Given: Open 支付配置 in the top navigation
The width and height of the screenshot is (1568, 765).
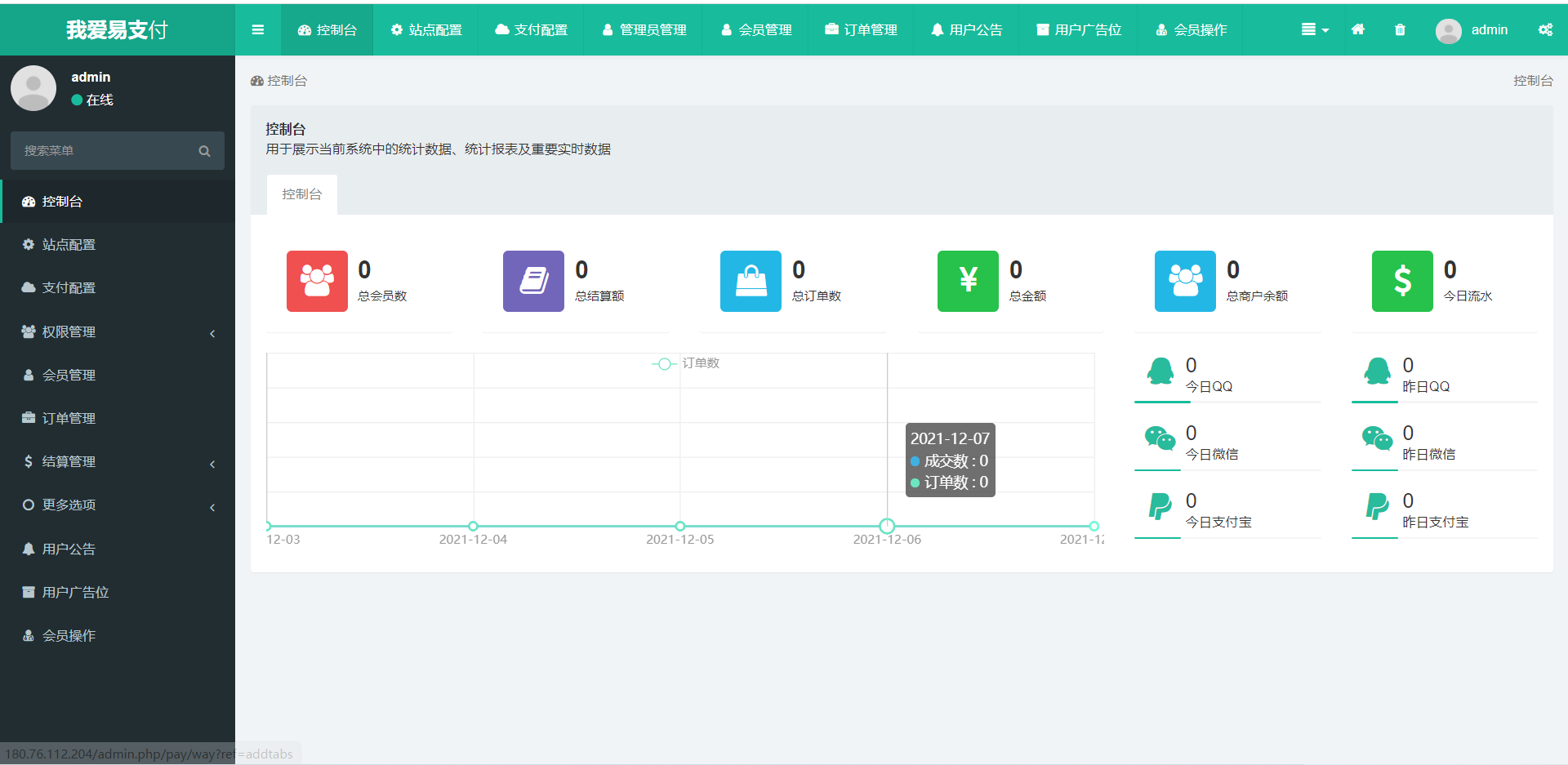Looking at the screenshot, I should click(x=531, y=30).
